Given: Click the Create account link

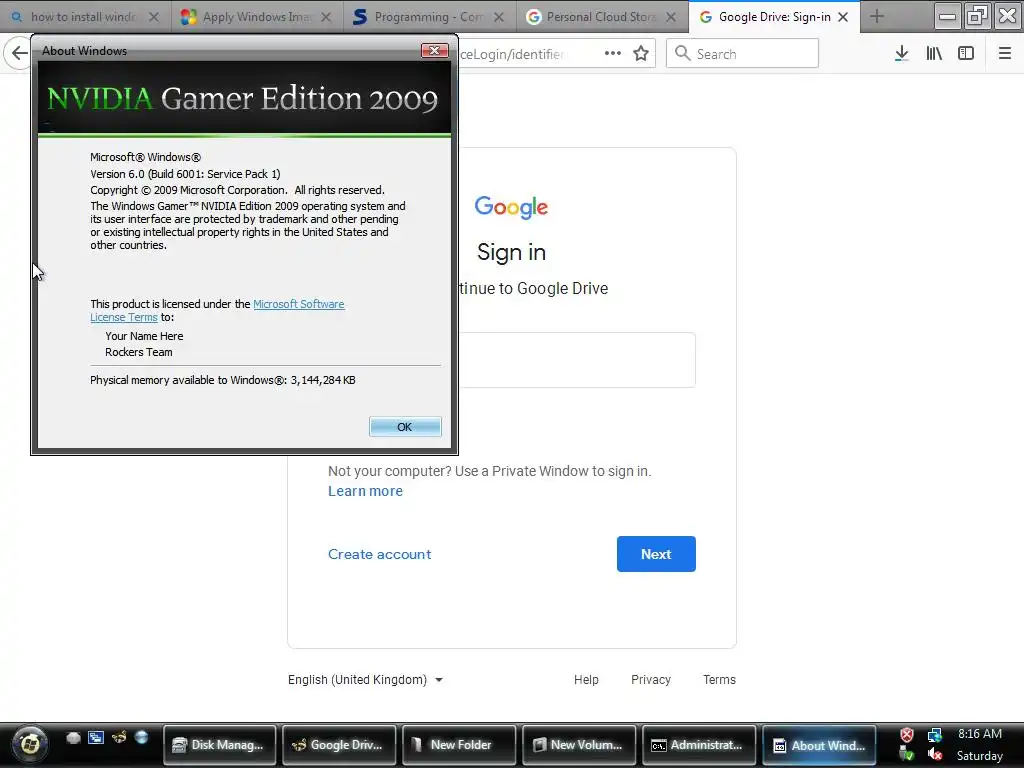Looking at the screenshot, I should pyautogui.click(x=379, y=554).
